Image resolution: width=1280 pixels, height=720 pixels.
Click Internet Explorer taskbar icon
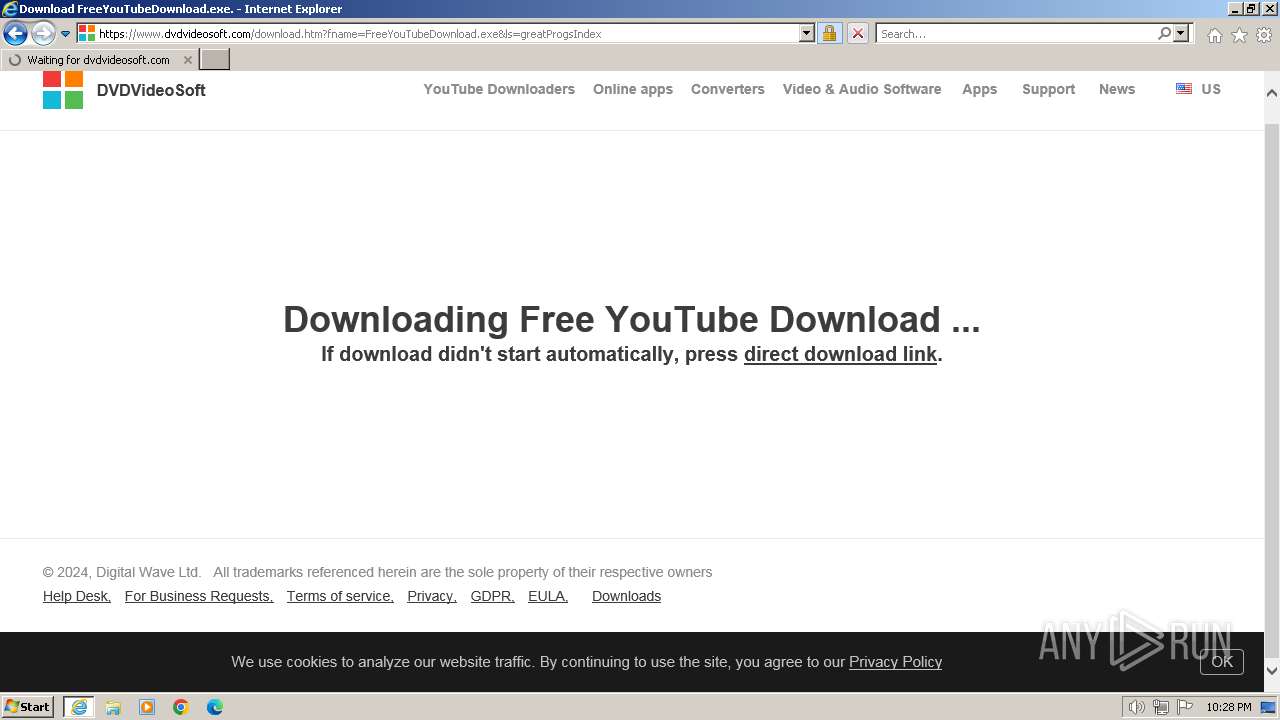point(79,707)
